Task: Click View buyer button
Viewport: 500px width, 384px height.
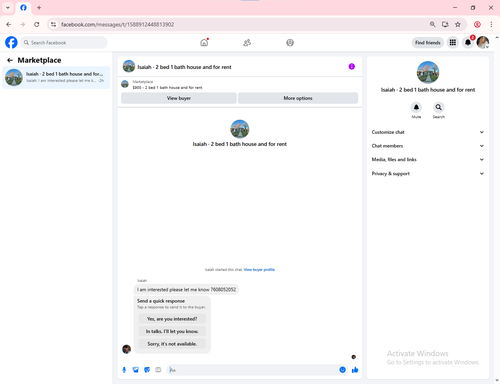Action: (179, 98)
